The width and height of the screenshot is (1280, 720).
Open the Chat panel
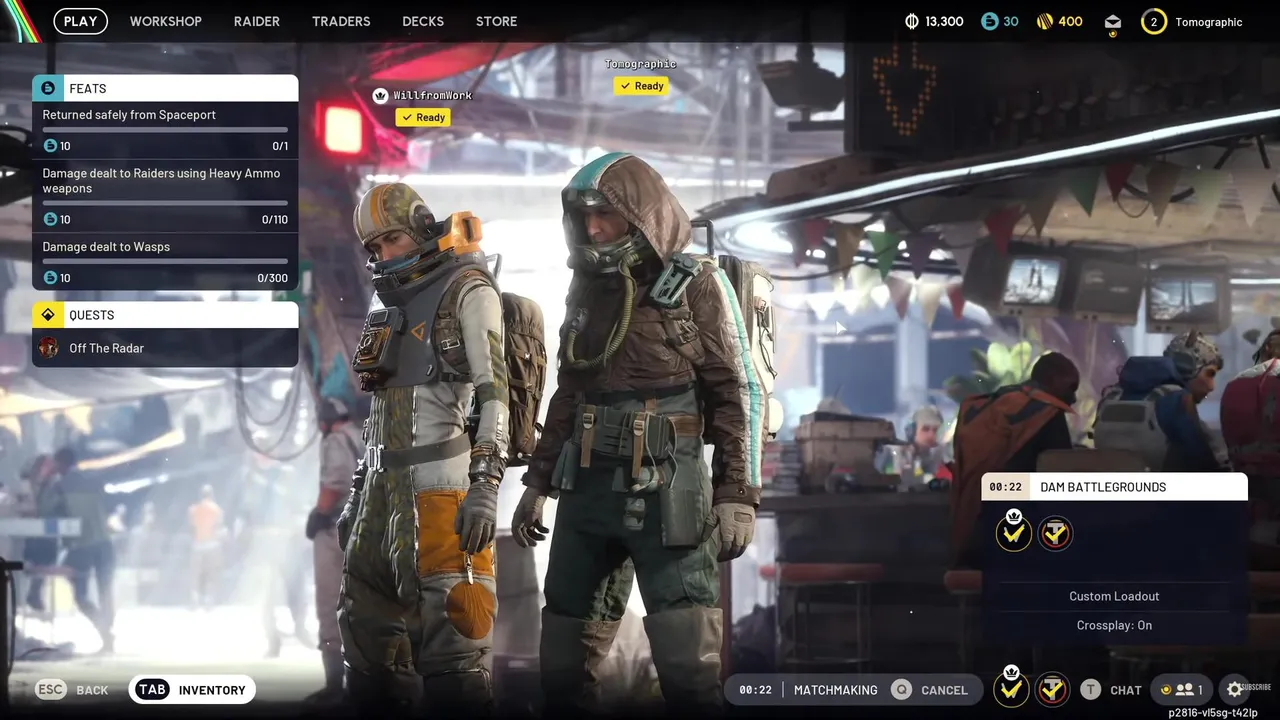coord(1125,690)
